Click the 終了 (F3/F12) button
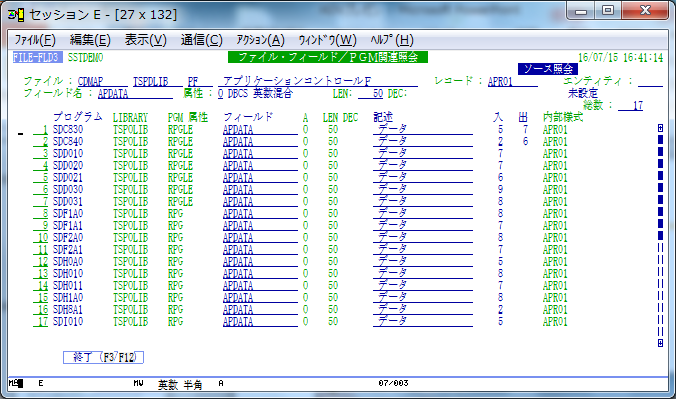Screen dimensions: 676x399 [103, 357]
